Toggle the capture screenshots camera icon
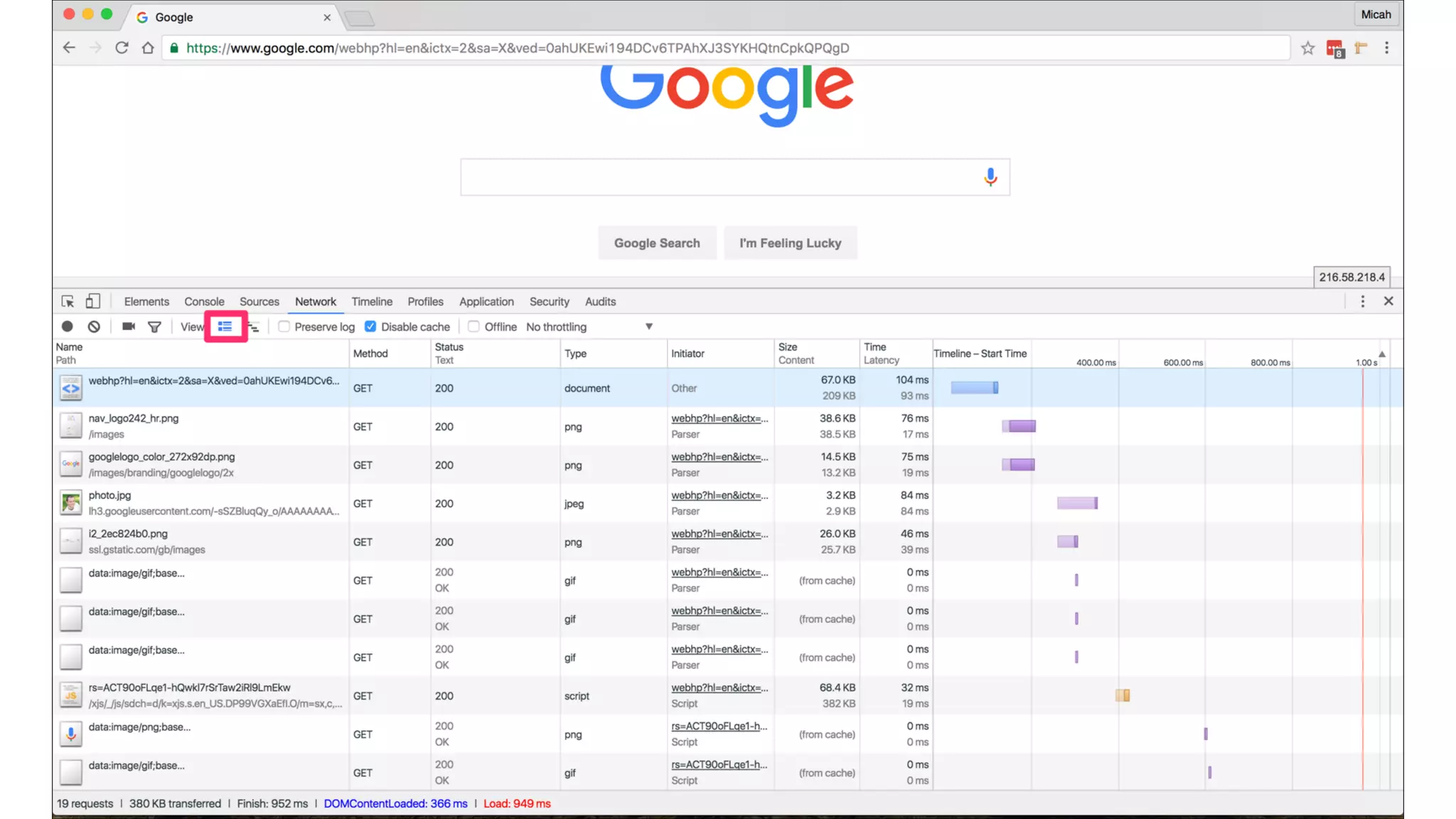 [x=128, y=326]
